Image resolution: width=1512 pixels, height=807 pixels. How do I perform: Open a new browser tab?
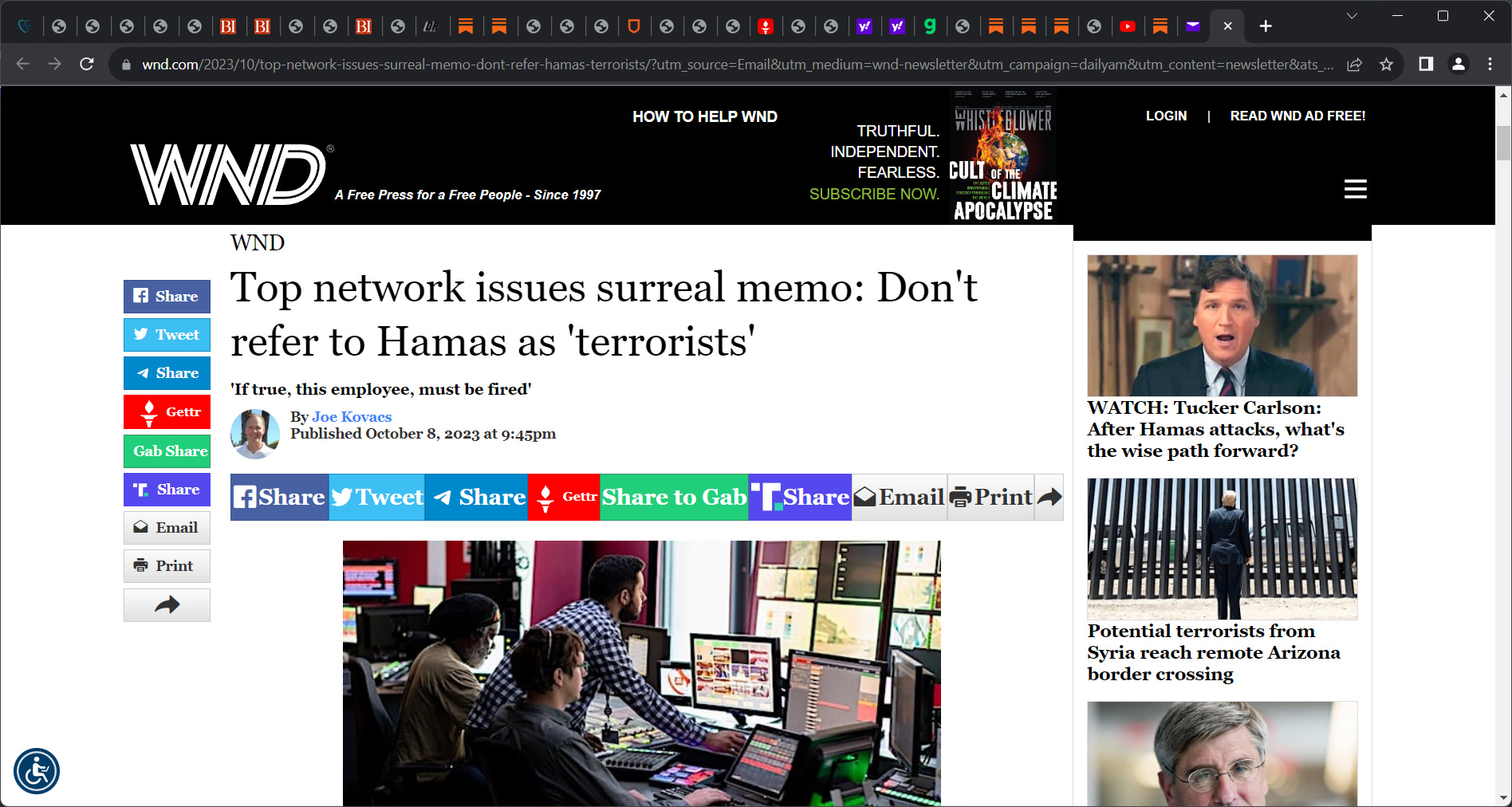pyautogui.click(x=1266, y=26)
